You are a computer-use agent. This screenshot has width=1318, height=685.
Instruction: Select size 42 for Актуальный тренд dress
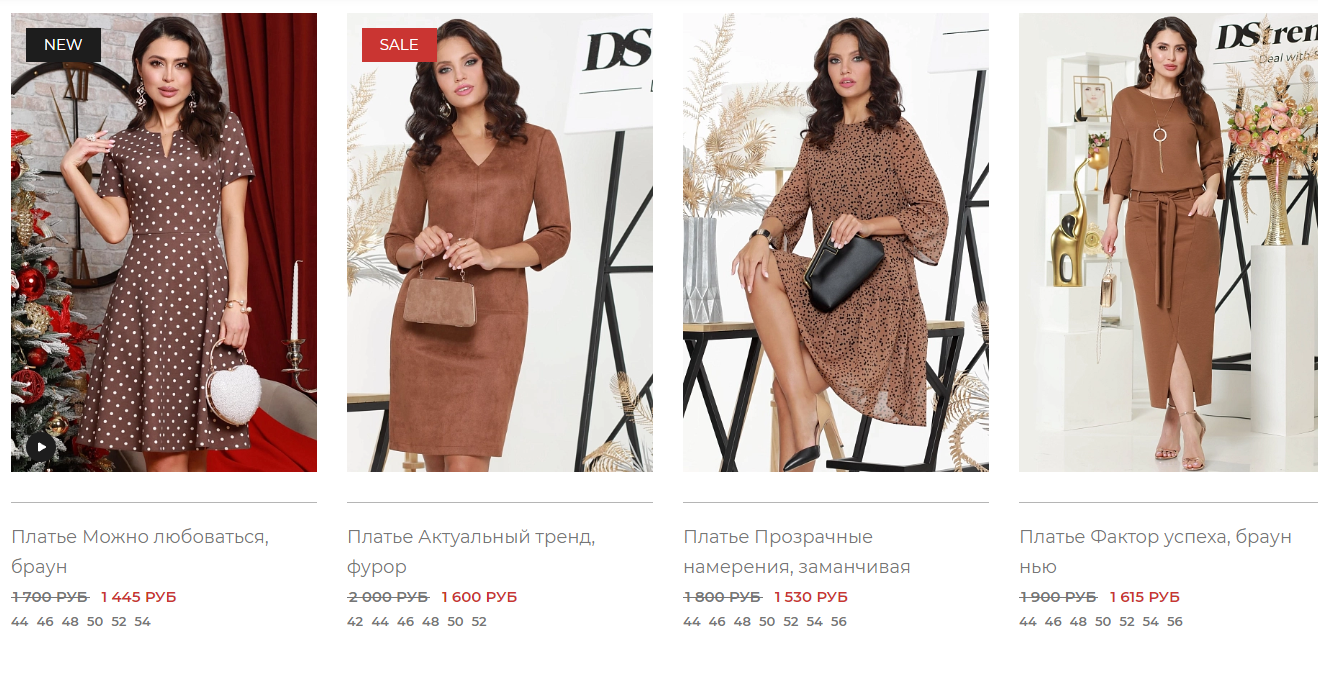355,621
